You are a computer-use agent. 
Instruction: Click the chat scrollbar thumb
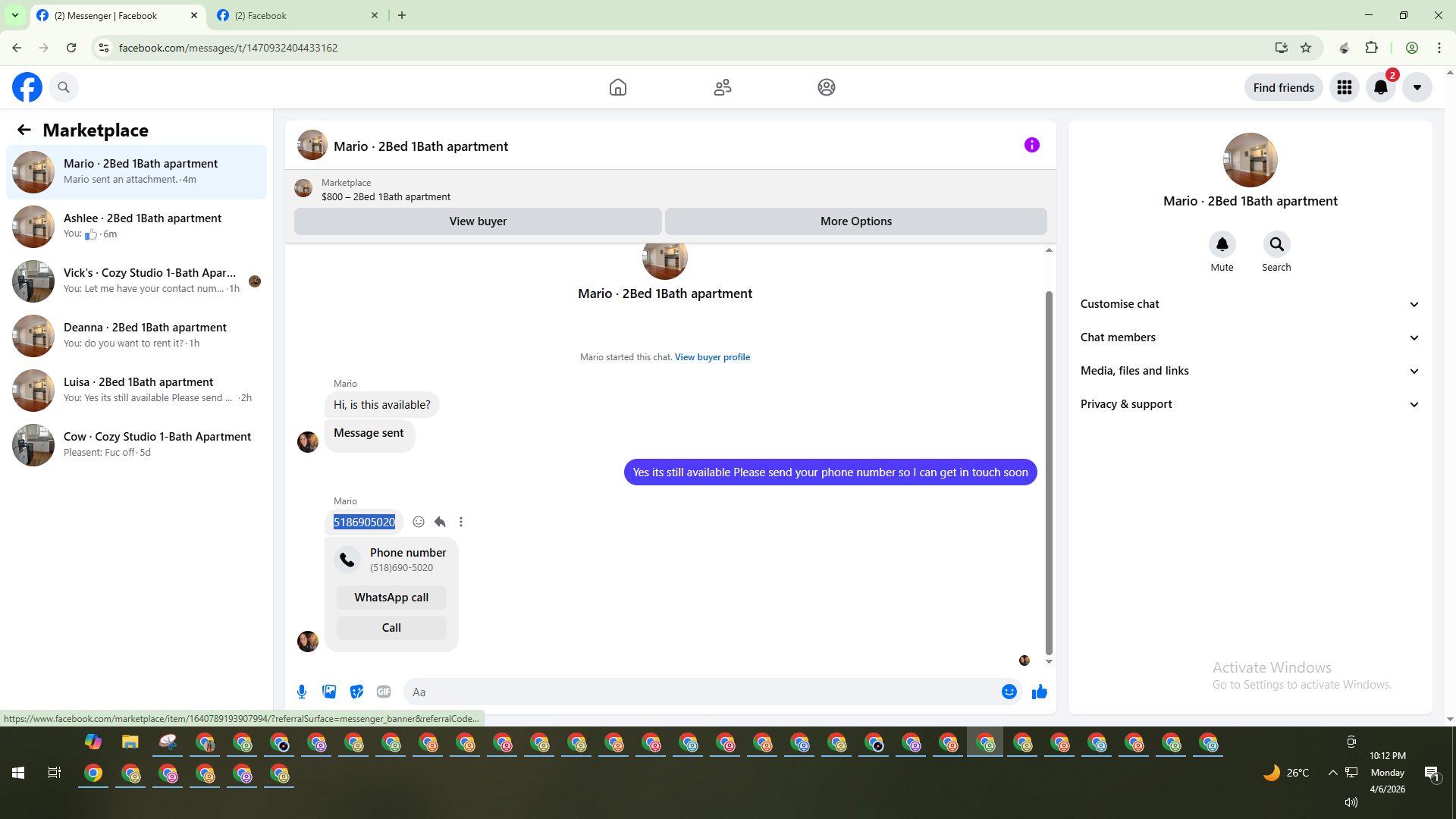click(1049, 473)
